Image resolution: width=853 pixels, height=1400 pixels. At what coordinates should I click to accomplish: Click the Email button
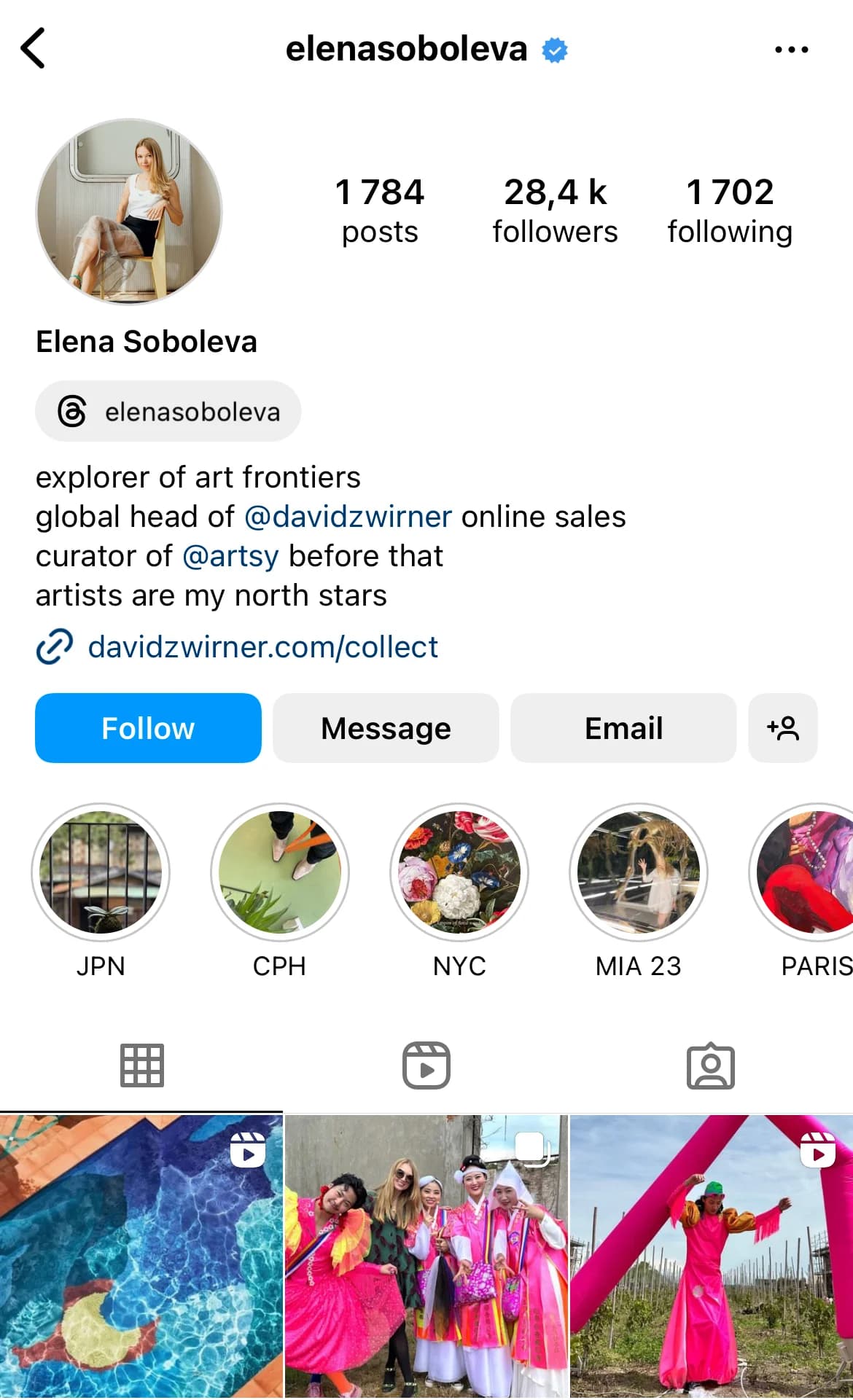click(623, 727)
